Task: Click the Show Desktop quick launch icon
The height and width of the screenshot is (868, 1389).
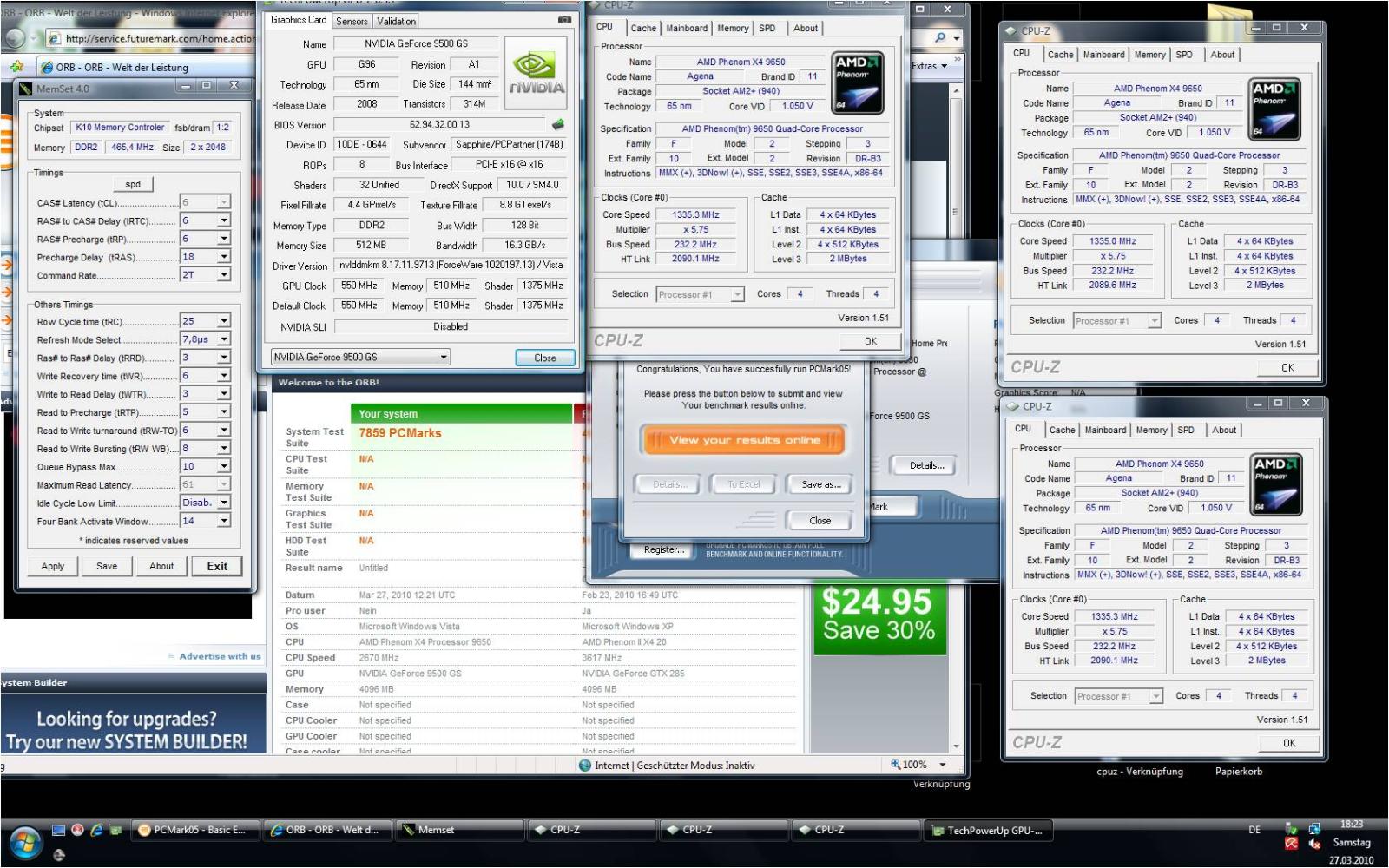Action: (x=58, y=830)
